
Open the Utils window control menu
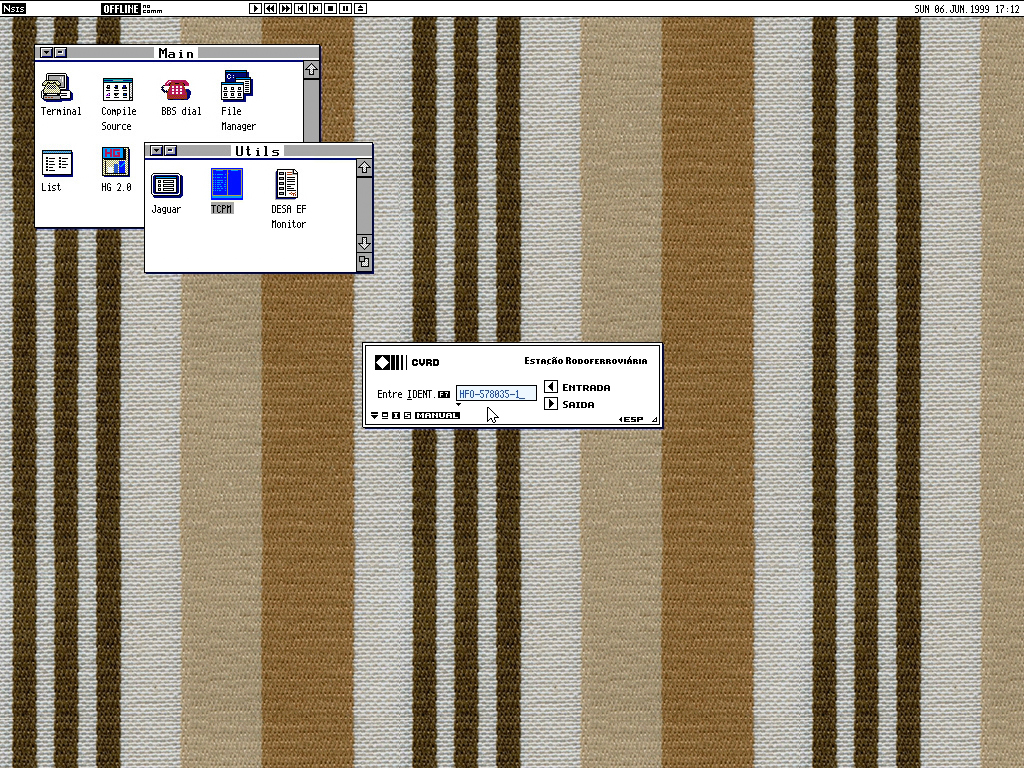click(156, 151)
